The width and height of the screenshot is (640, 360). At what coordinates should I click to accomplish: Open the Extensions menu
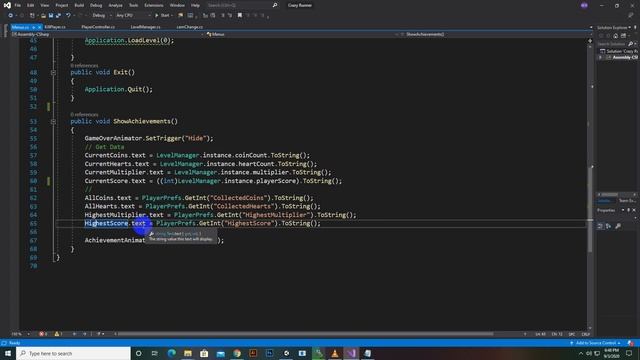click(x=154, y=5)
